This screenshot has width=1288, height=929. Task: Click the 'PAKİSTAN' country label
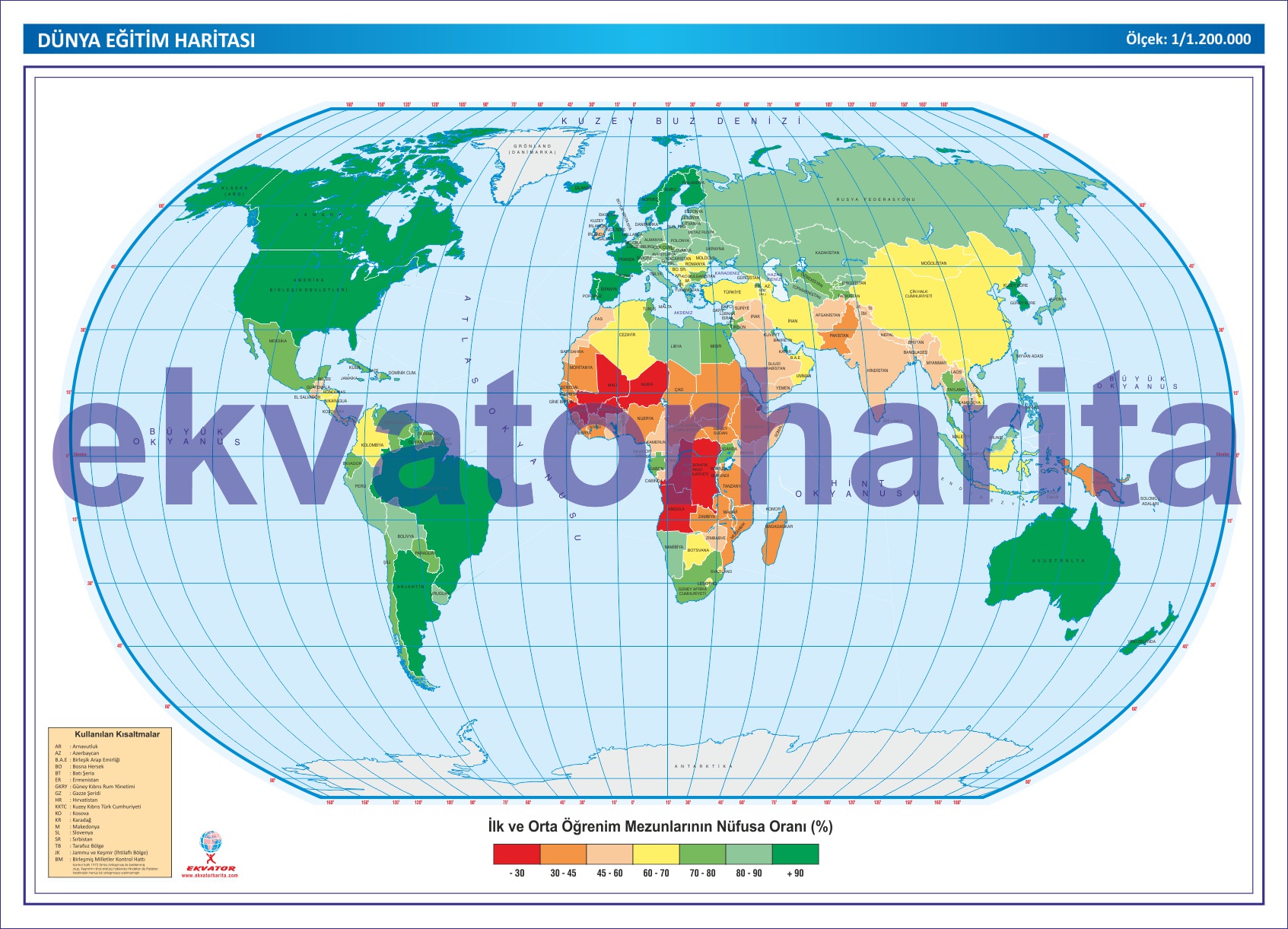point(839,336)
